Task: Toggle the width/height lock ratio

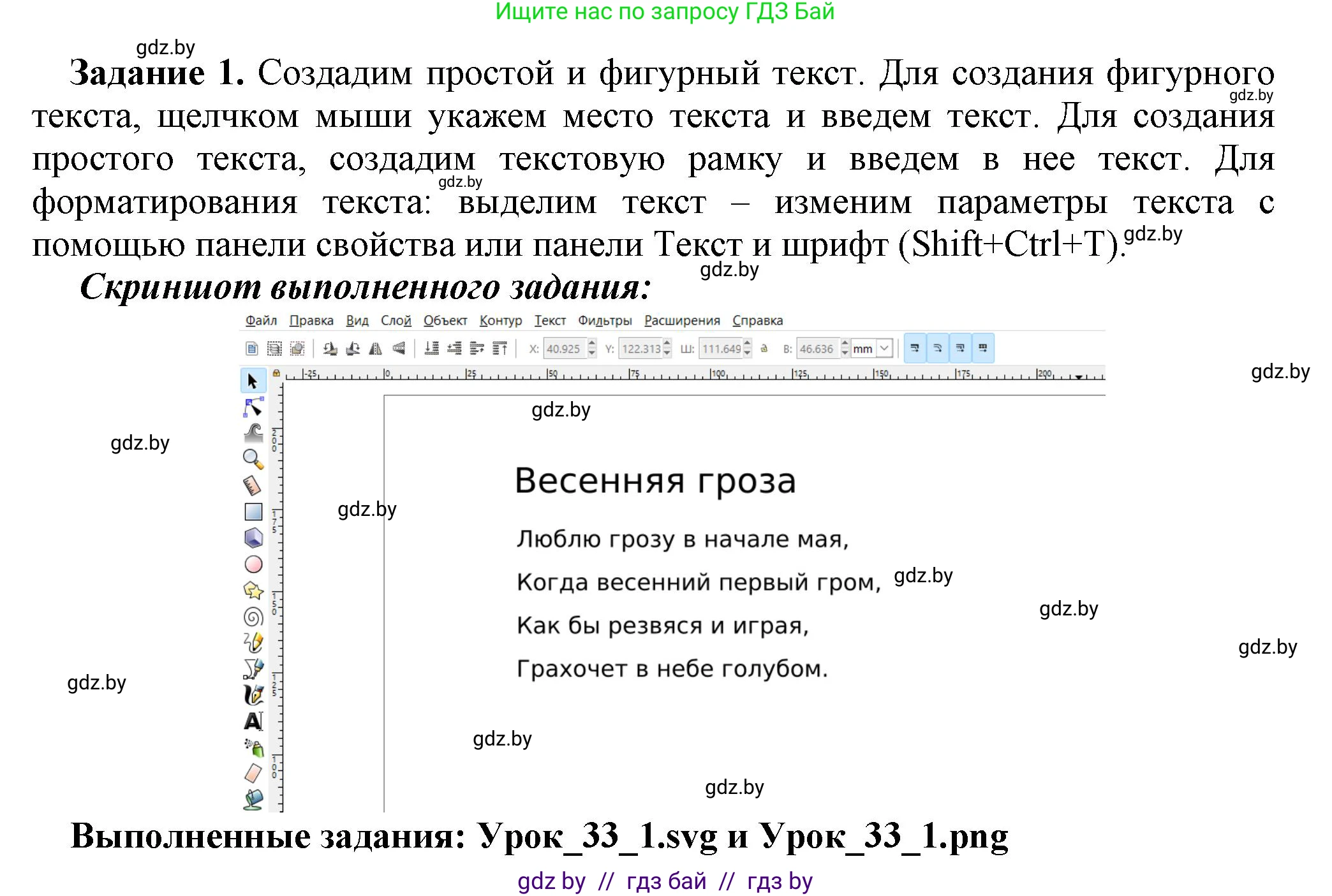Action: 763,349
